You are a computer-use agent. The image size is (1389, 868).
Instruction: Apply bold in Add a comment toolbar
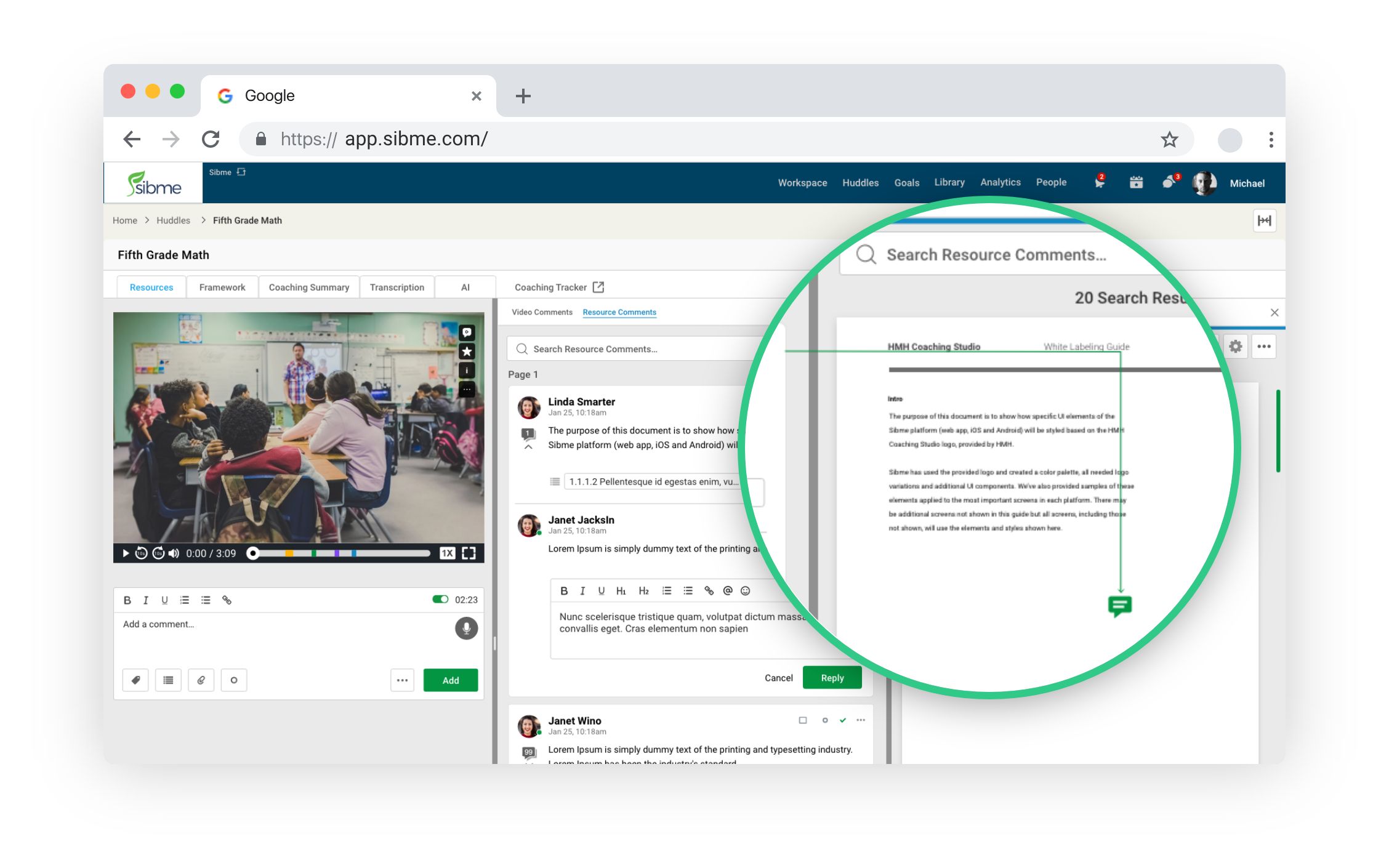[127, 600]
